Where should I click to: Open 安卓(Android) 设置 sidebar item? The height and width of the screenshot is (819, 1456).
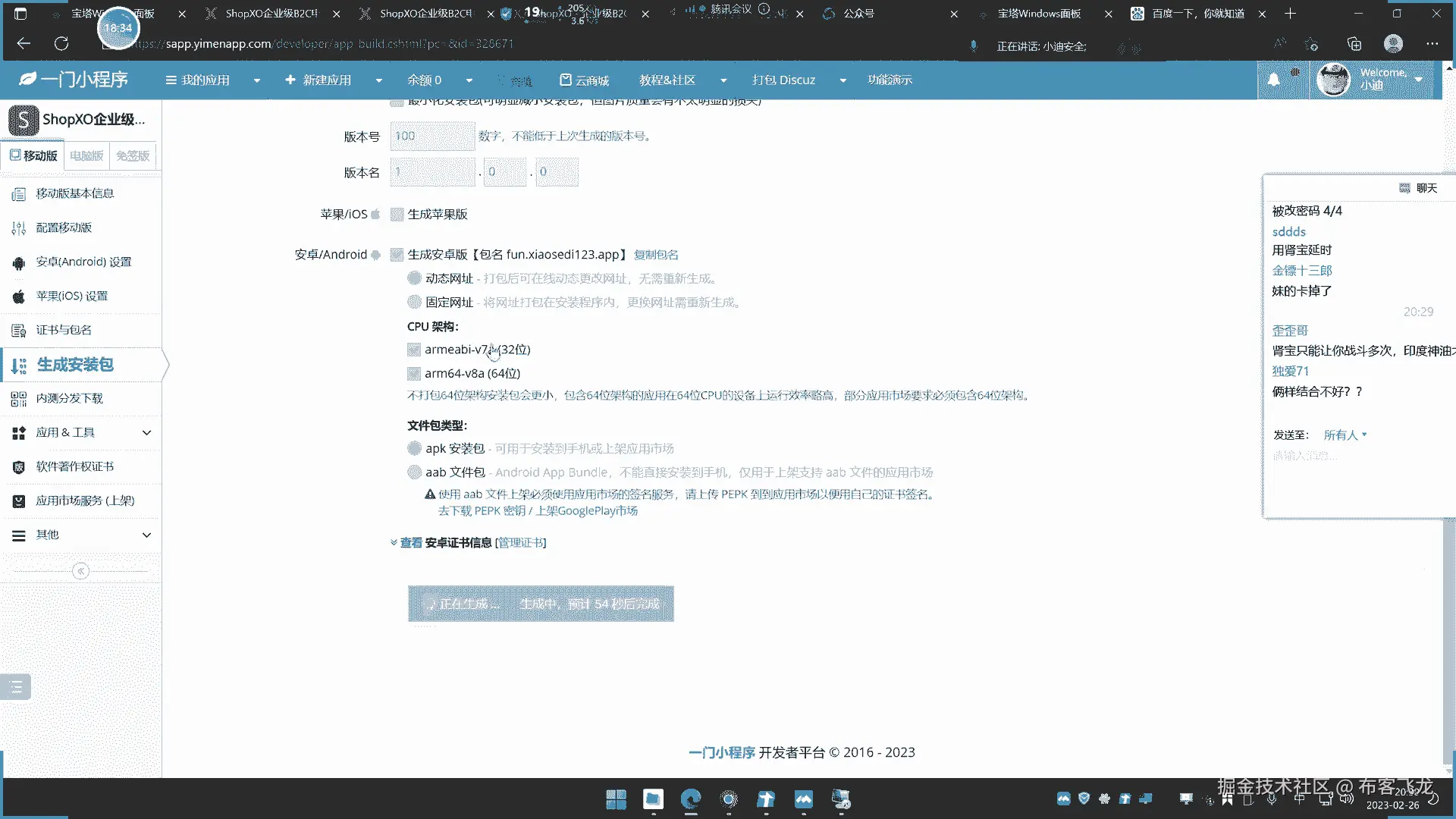pyautogui.click(x=83, y=262)
